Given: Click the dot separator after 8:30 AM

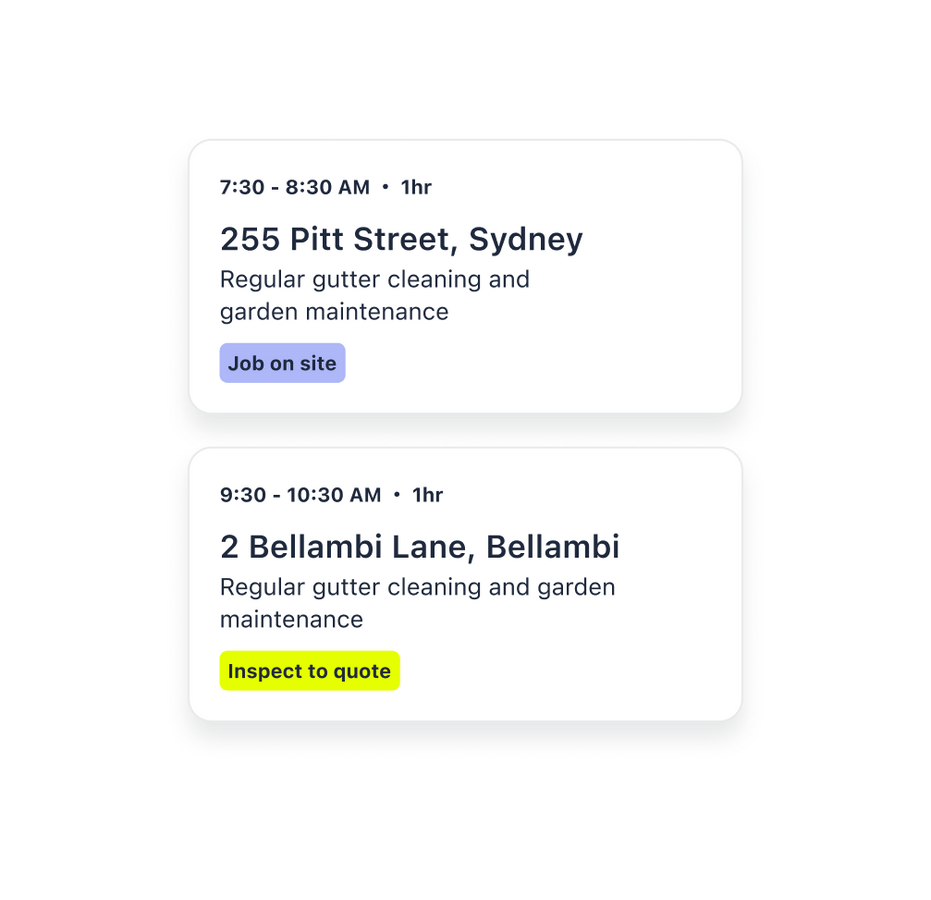Looking at the screenshot, I should coord(386,187).
